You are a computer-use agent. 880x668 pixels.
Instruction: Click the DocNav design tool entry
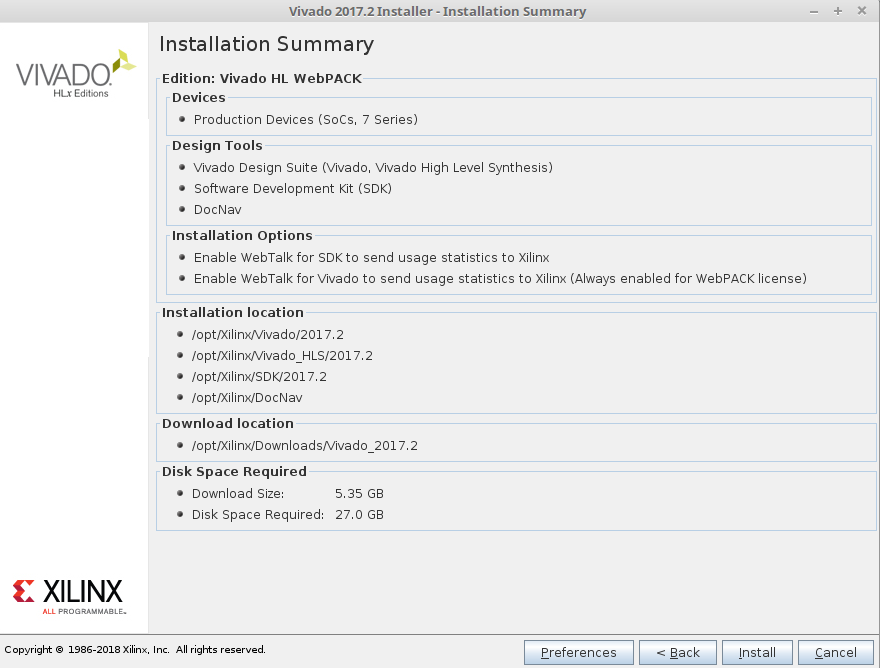click(x=217, y=210)
